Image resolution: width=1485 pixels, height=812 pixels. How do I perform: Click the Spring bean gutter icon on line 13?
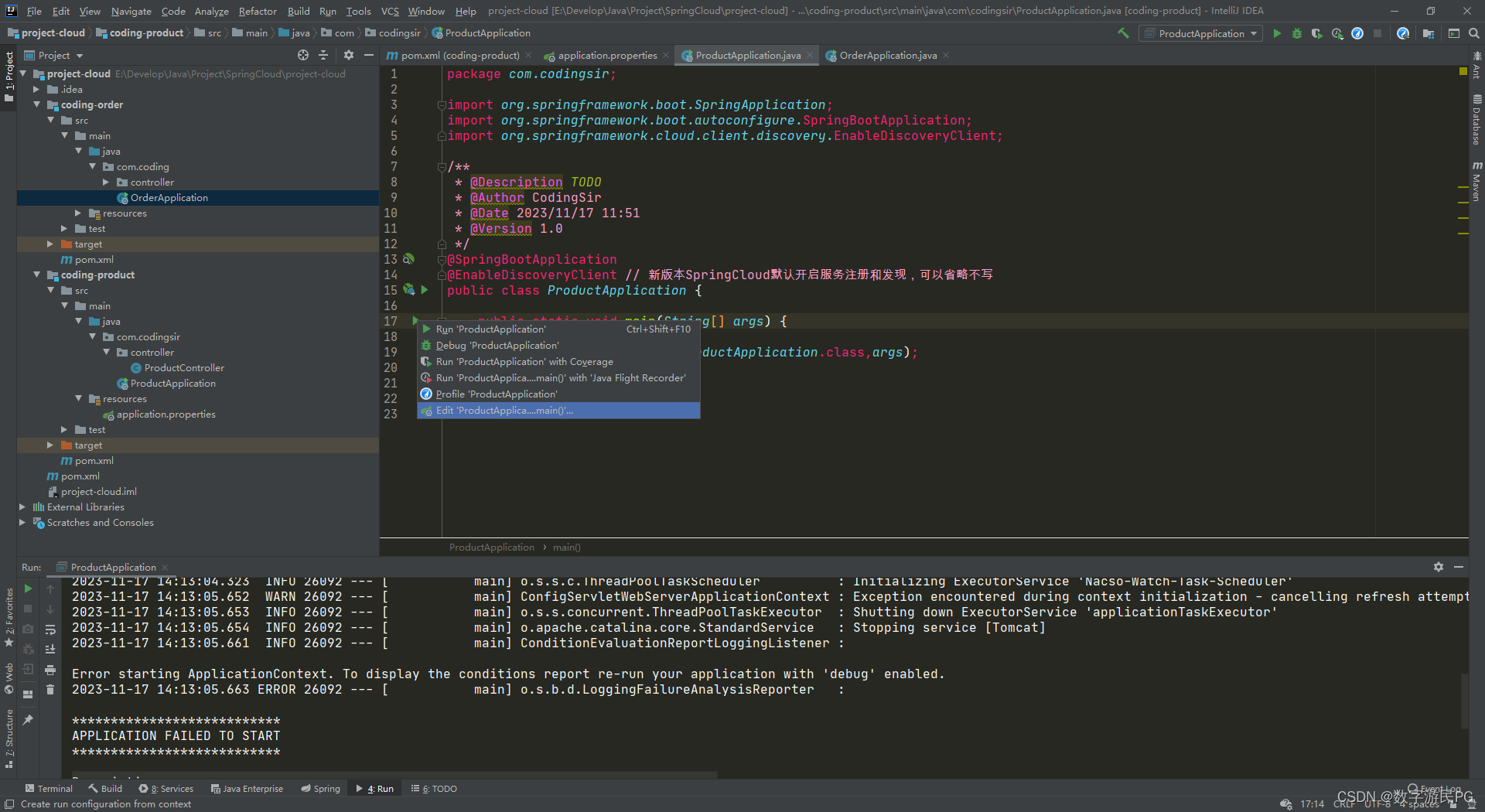(x=408, y=259)
